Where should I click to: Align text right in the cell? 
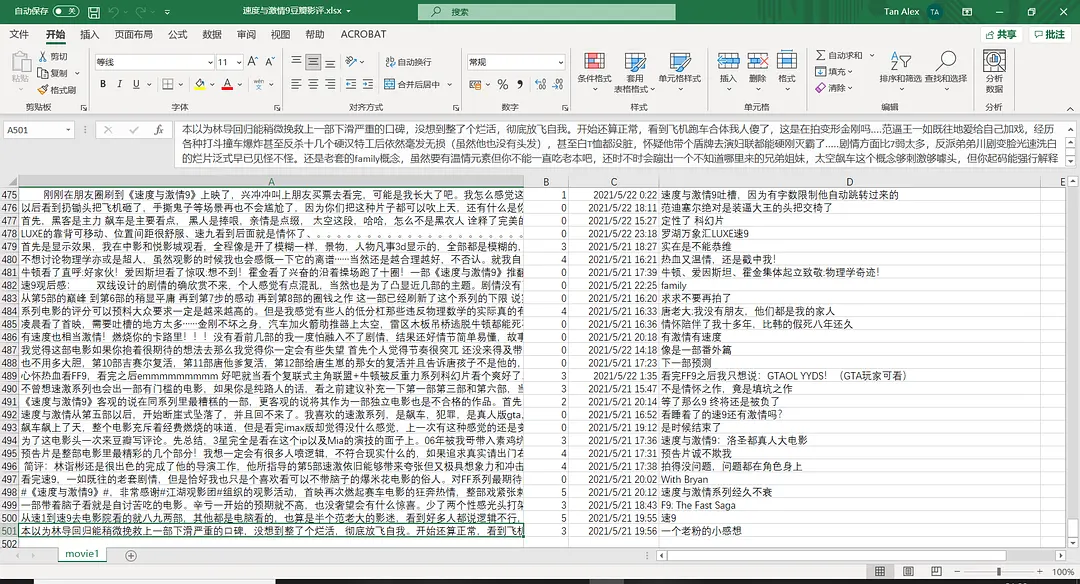[331, 84]
